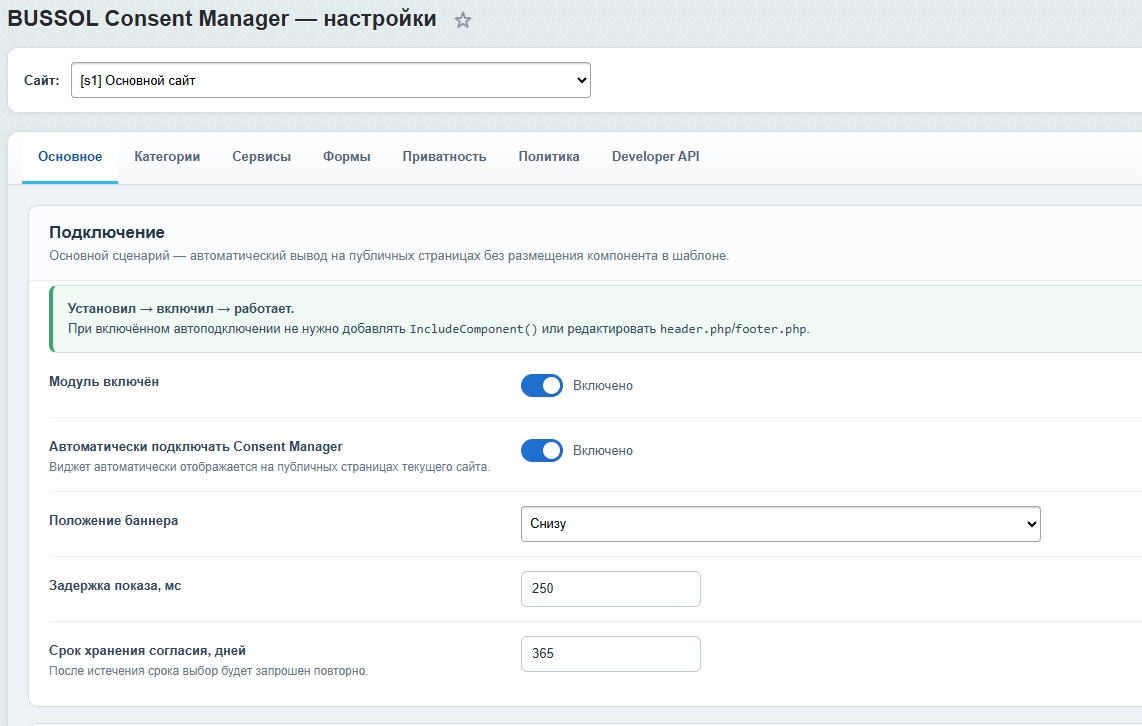This screenshot has width=1142, height=726.
Task: Toggle the Модуль включён switch
Action: (x=542, y=385)
